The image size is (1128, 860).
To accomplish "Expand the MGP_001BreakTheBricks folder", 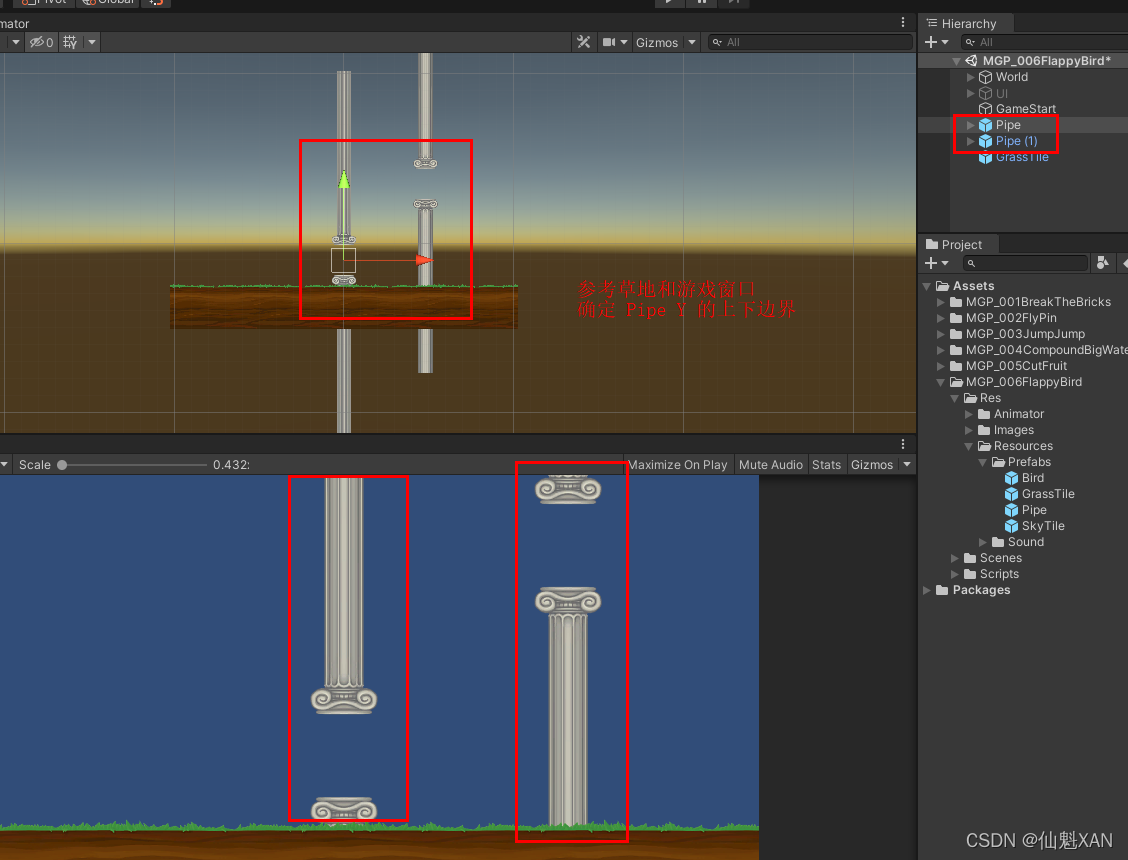I will (x=941, y=302).
